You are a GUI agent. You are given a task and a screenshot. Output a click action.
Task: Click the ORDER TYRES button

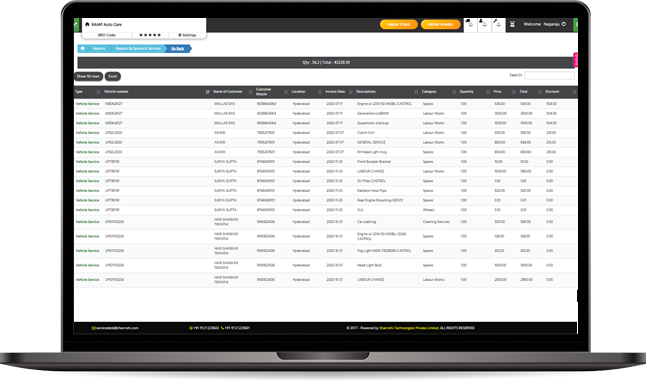pyautogui.click(x=398, y=24)
